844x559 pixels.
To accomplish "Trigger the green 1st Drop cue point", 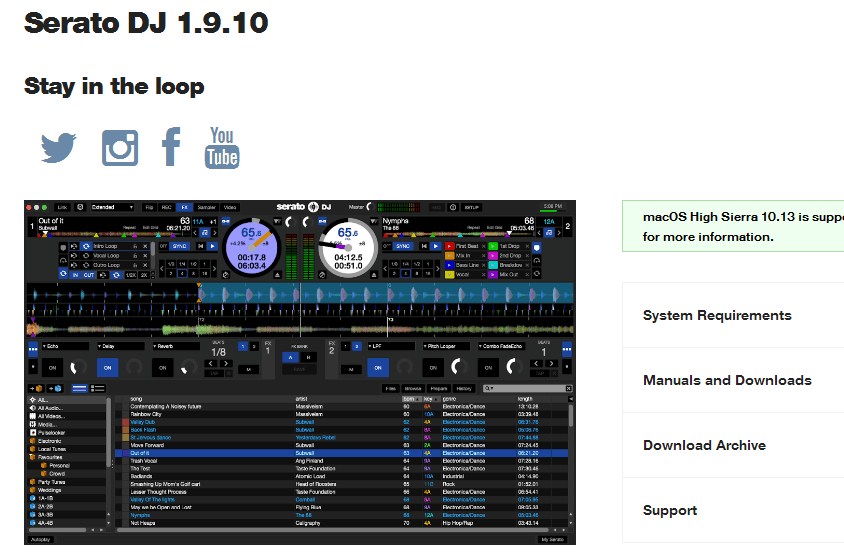I will (493, 246).
